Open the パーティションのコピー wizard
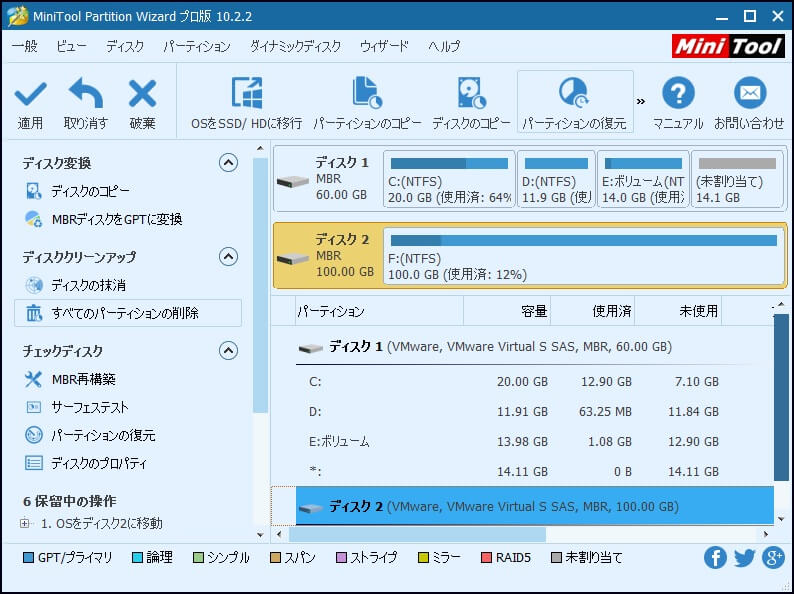The image size is (794, 594). pos(367,96)
